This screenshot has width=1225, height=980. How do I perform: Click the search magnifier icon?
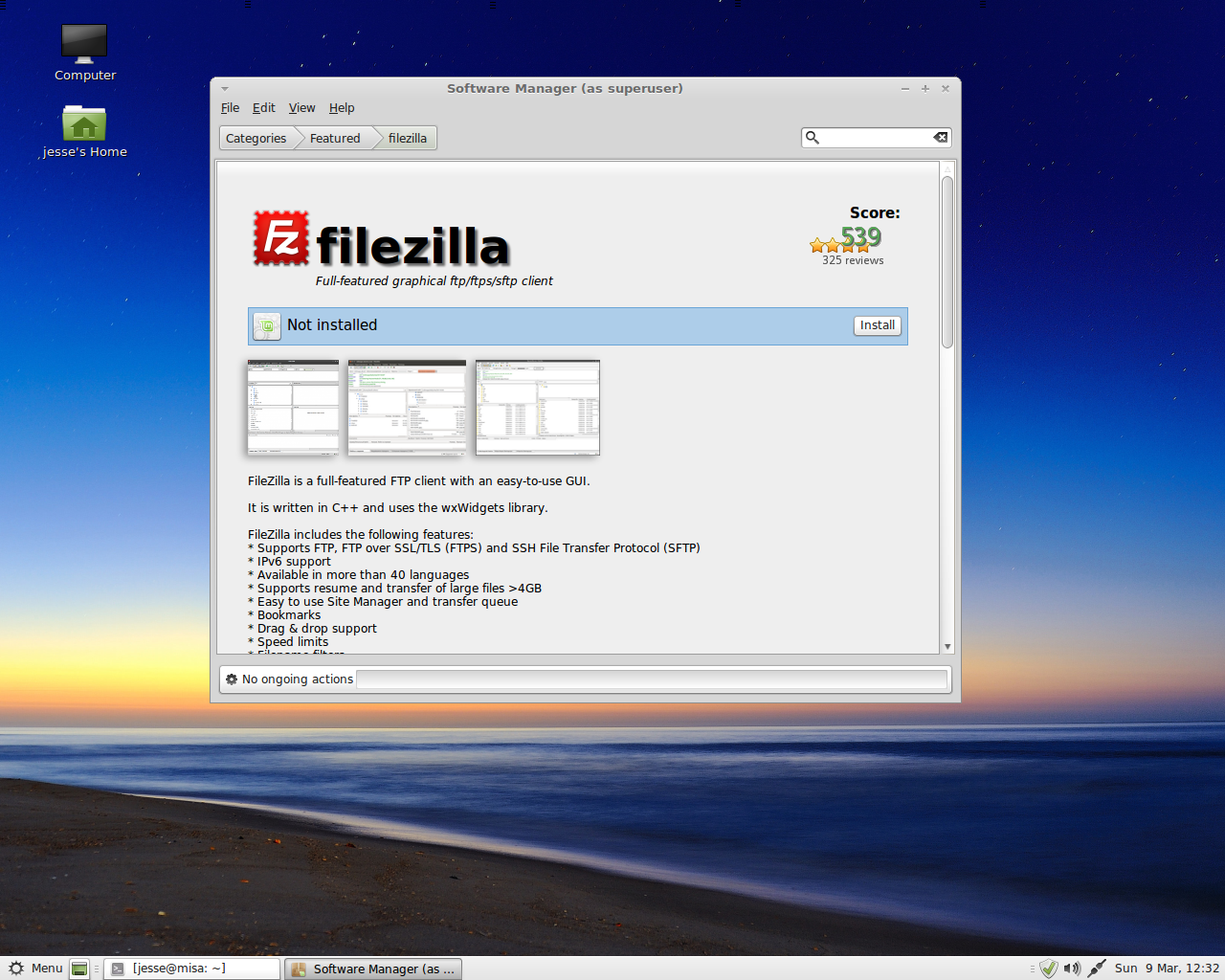tap(812, 138)
